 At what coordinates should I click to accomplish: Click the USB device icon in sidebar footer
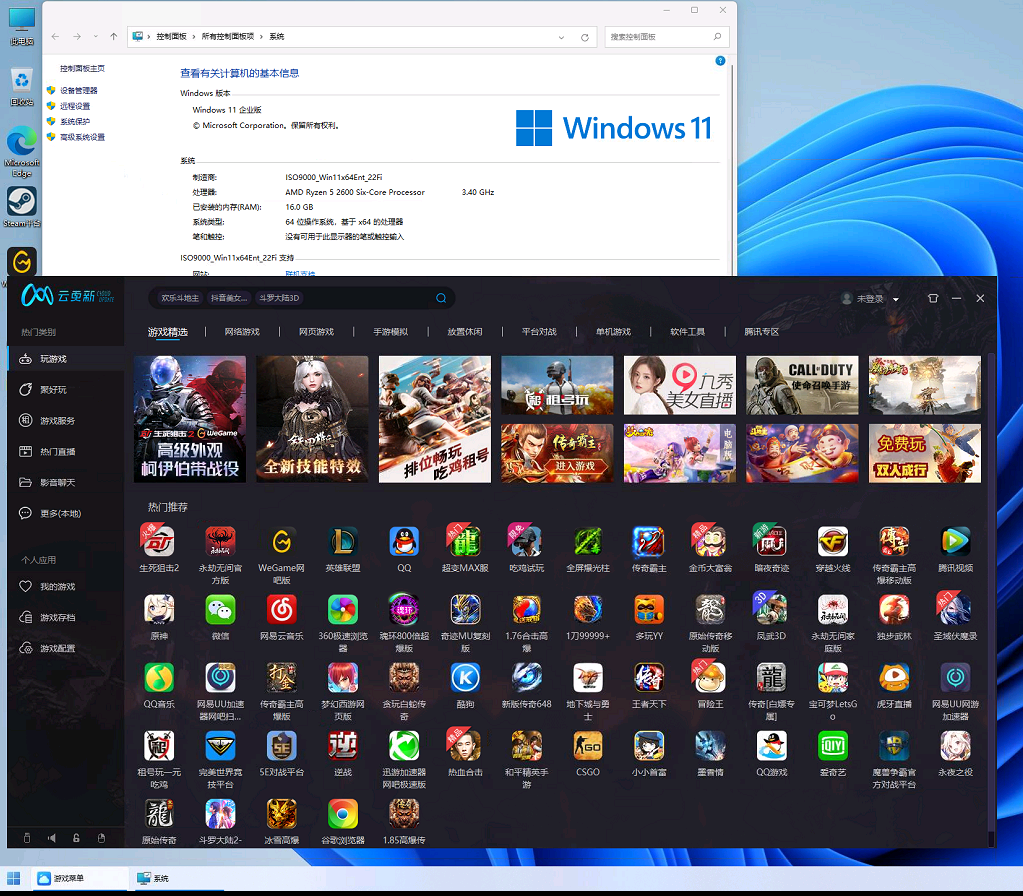click(x=27, y=838)
